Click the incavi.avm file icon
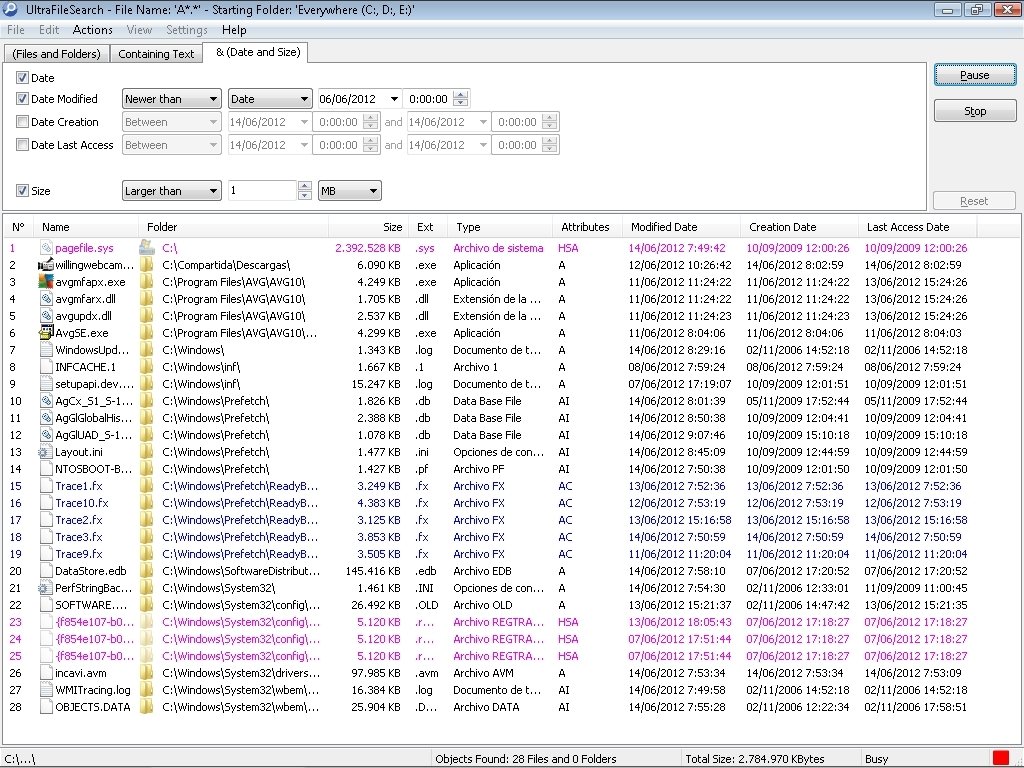The image size is (1024, 768). (x=46, y=673)
